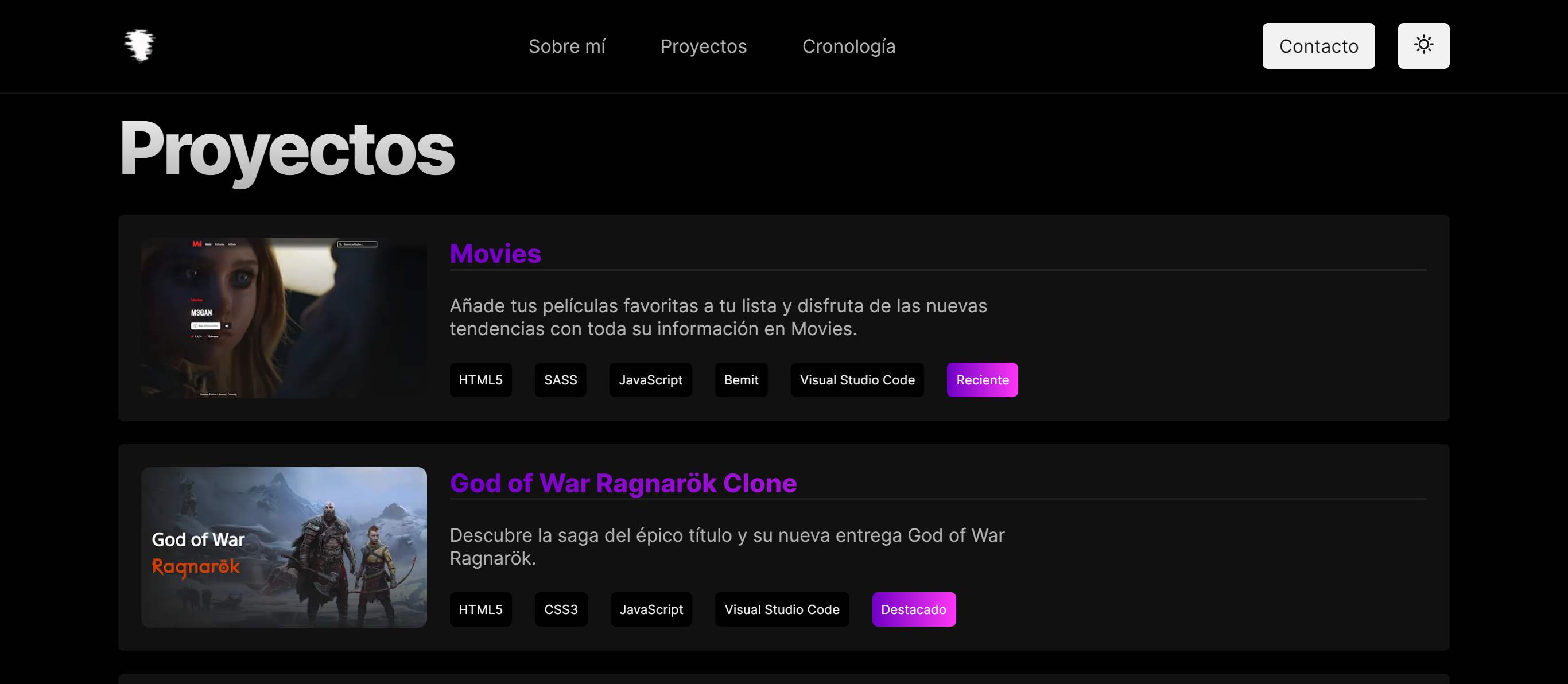Select the CSS3 tag chip

tap(560, 609)
